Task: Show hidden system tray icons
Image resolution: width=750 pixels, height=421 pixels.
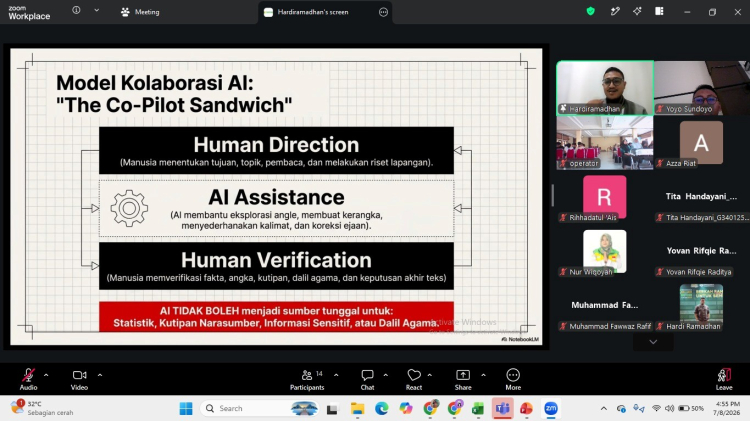Action: coord(604,409)
